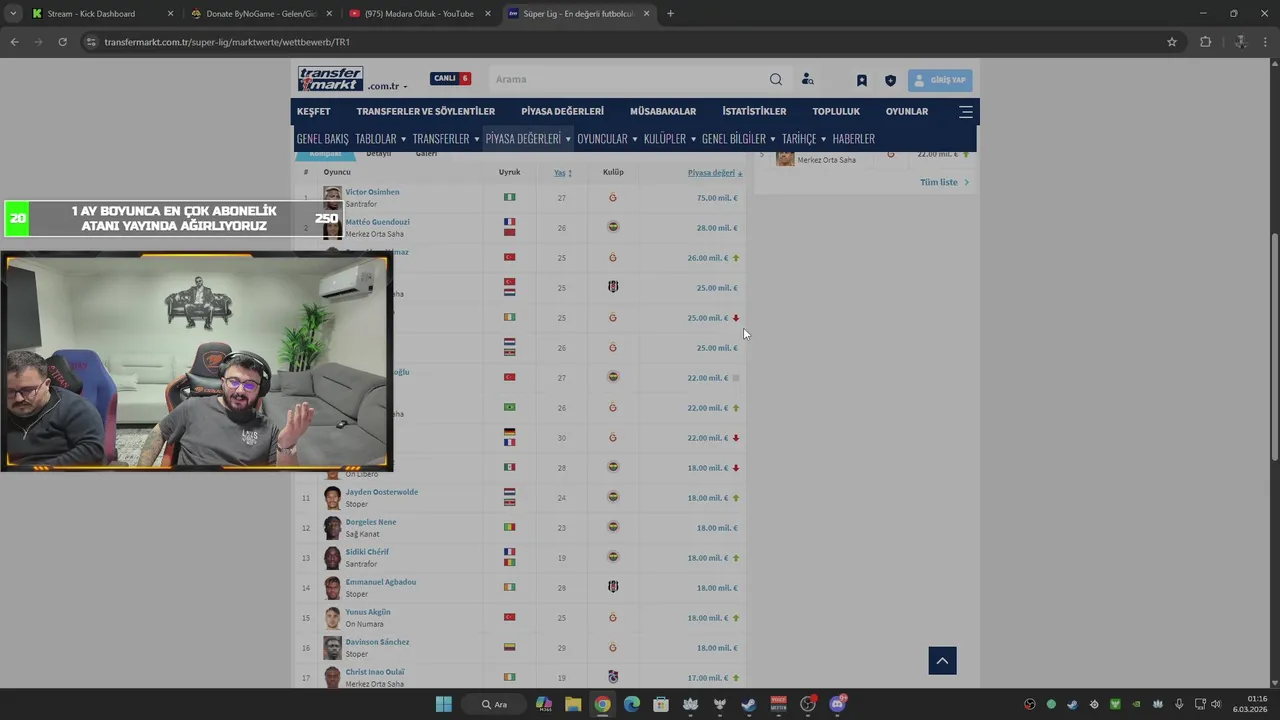Screen dimensions: 1280x720
Task: Expand the OYUNCULAR dropdown
Action: pos(607,139)
